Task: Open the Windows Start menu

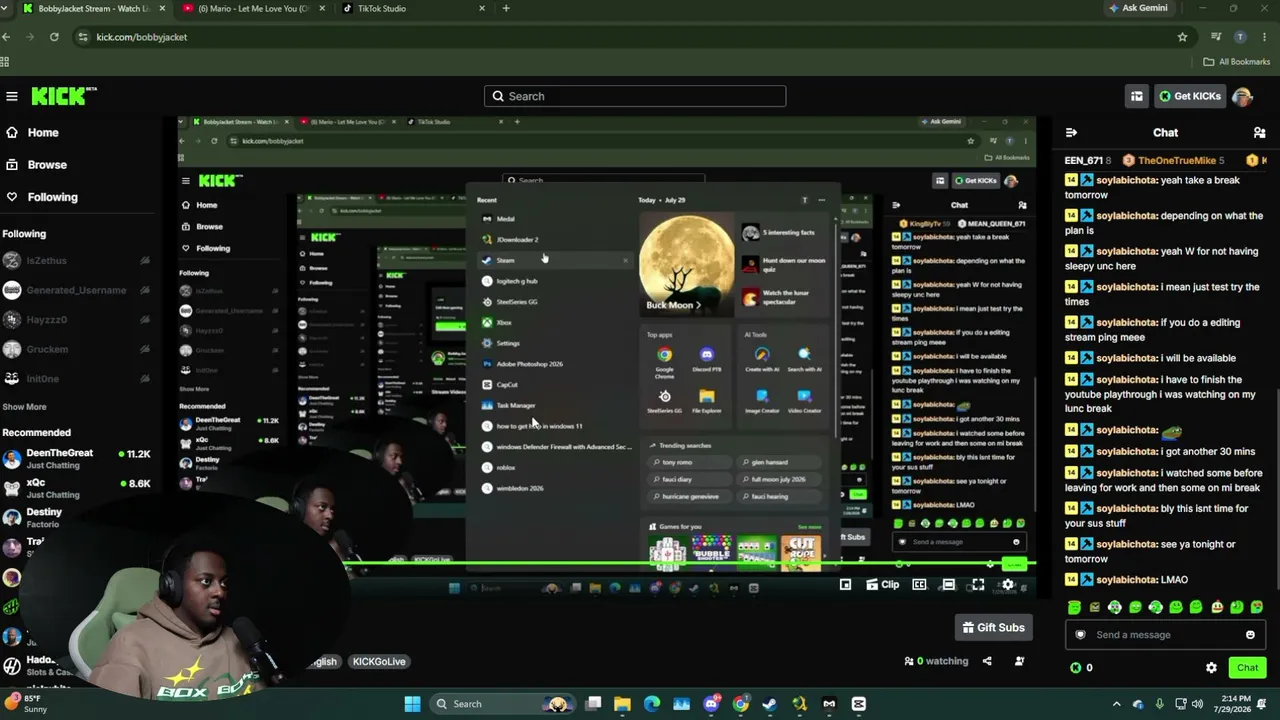Action: (412, 704)
